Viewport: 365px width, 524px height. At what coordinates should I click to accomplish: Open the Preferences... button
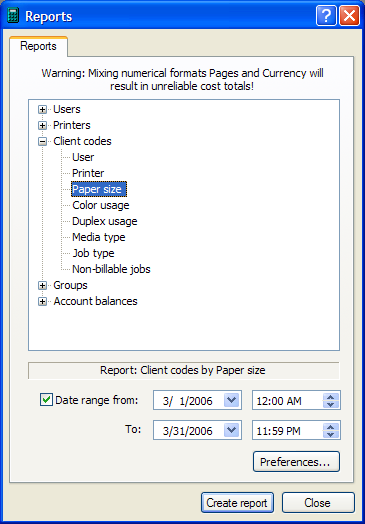pyautogui.click(x=296, y=462)
